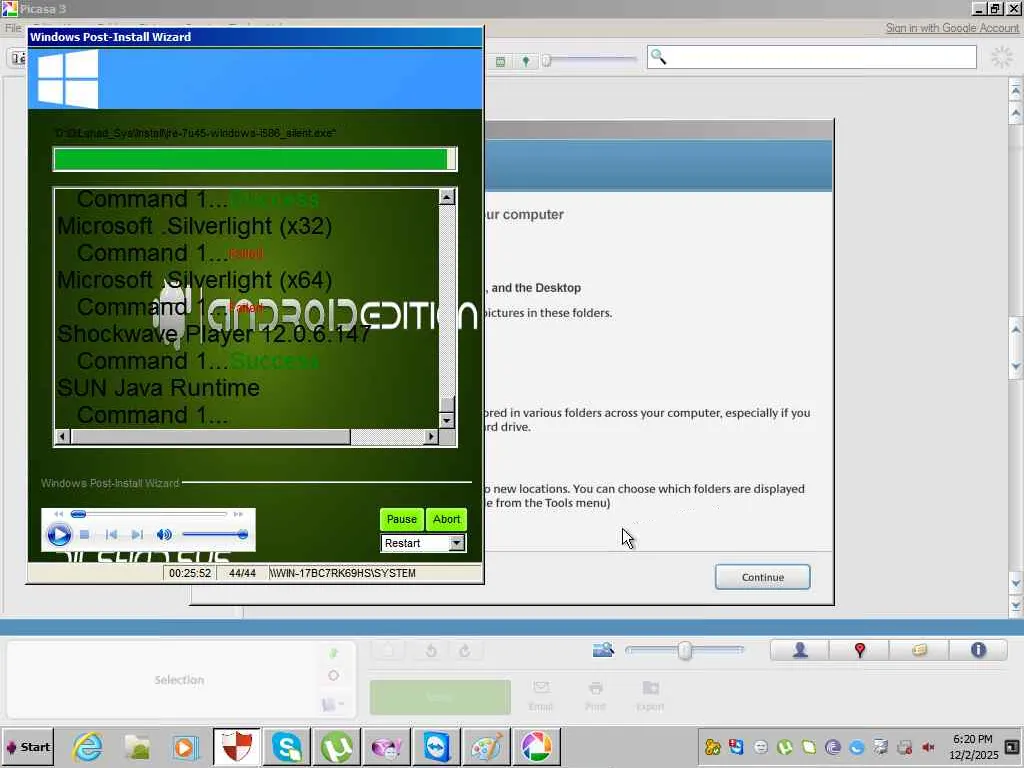
Task: Open Skype from the taskbar
Action: pyautogui.click(x=287, y=747)
